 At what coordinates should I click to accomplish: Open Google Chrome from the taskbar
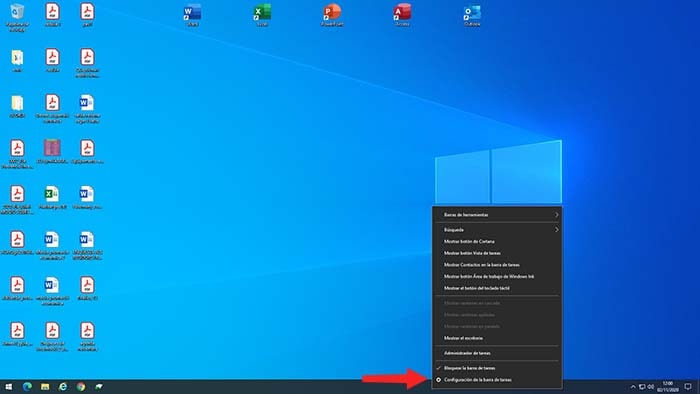tap(81, 386)
